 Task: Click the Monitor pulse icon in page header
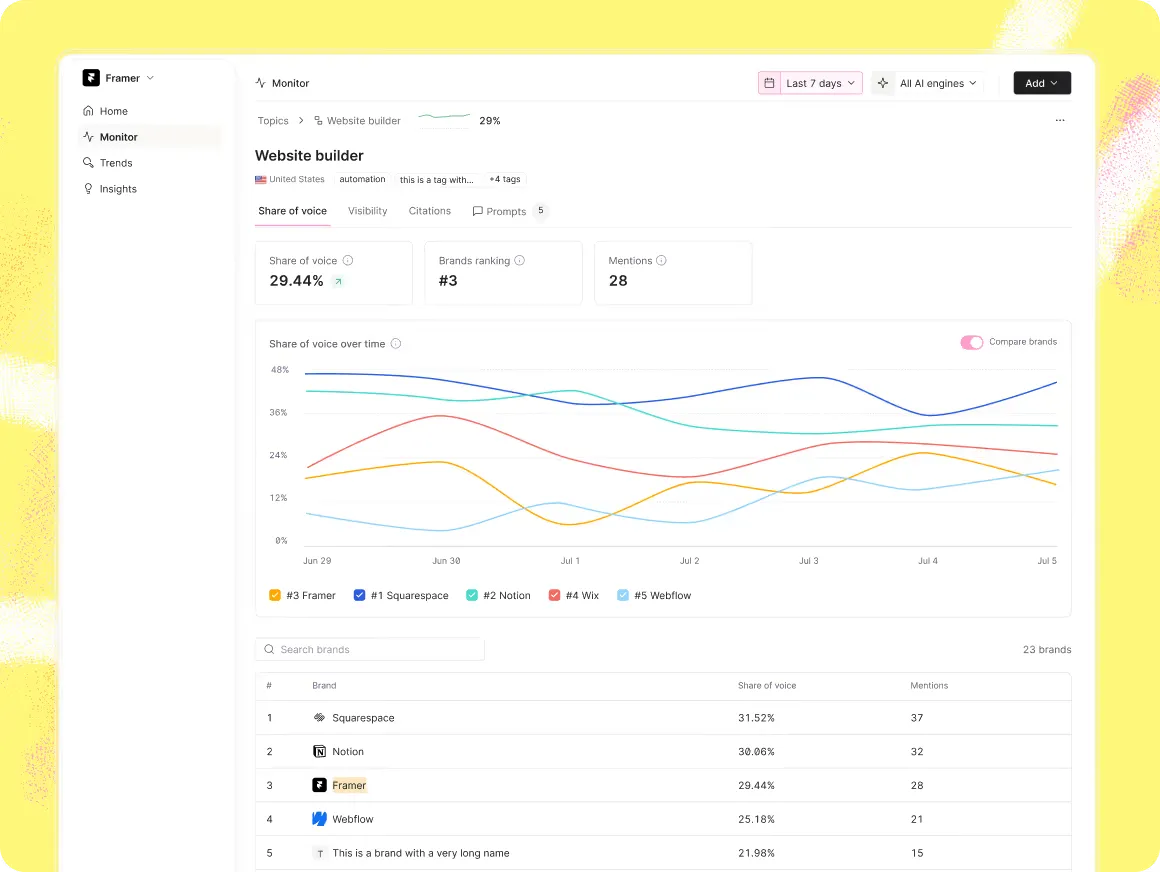point(260,83)
